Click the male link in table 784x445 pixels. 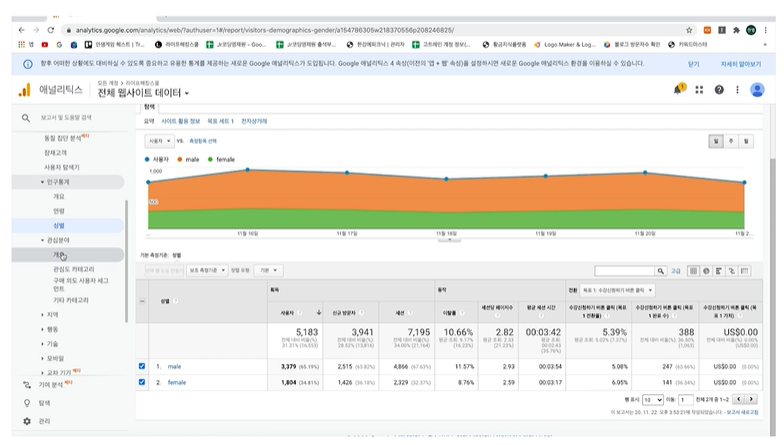174,366
